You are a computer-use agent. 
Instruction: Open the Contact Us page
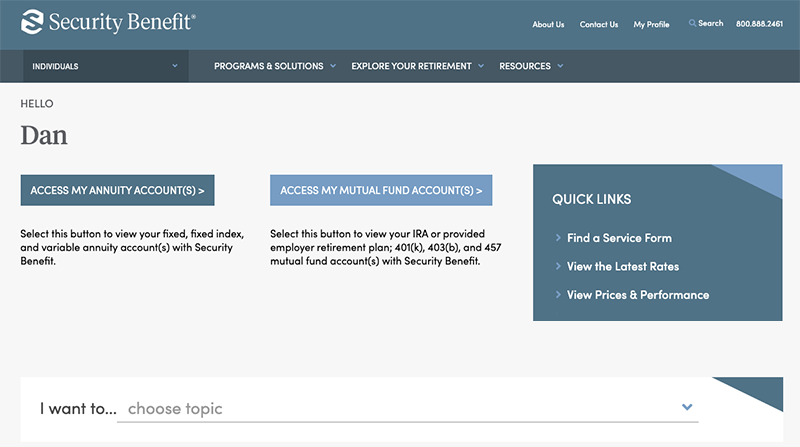pyautogui.click(x=598, y=24)
